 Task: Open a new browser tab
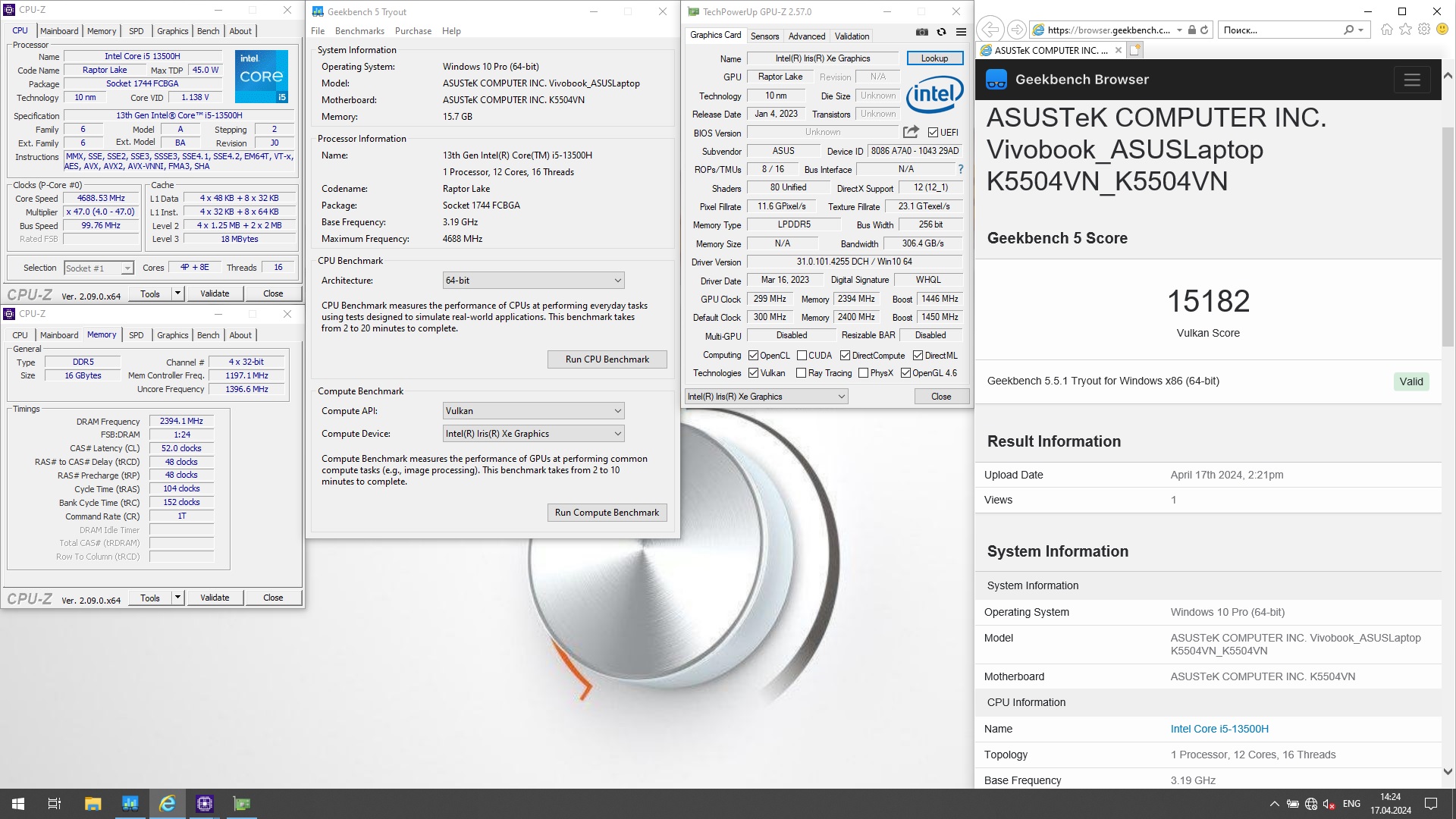click(x=1134, y=50)
